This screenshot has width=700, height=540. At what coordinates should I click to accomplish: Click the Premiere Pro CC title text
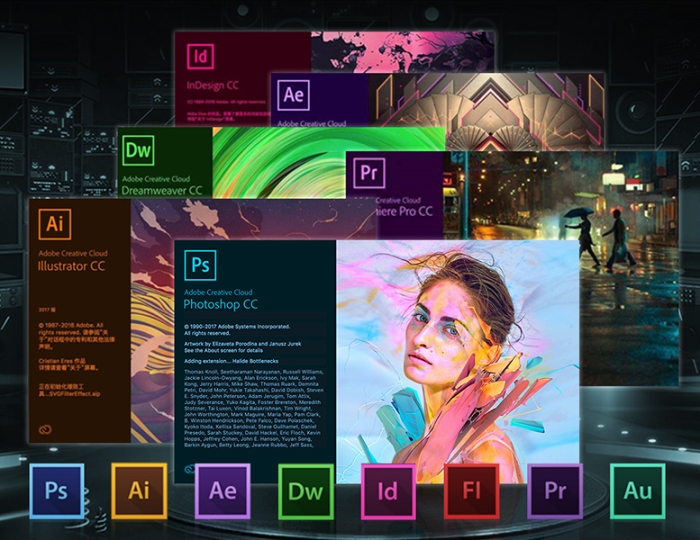[x=405, y=211]
